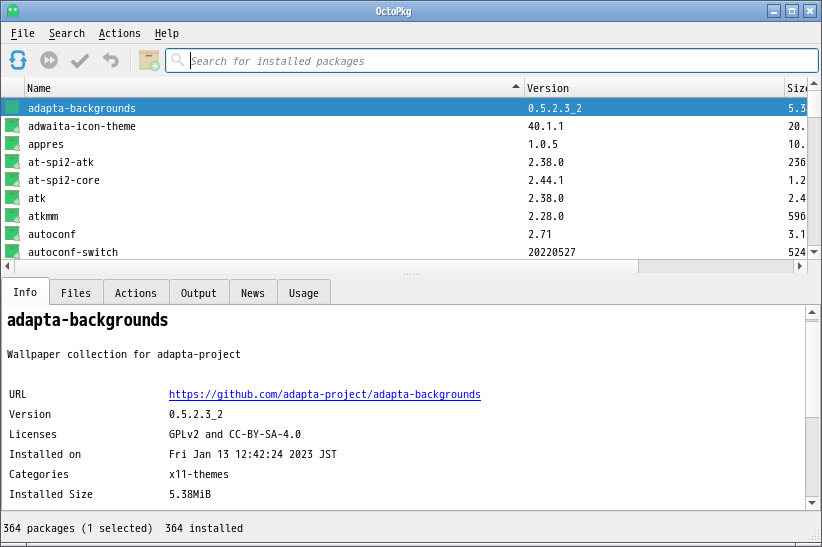Close the OctoPkg window

pyautogui.click(x=810, y=11)
